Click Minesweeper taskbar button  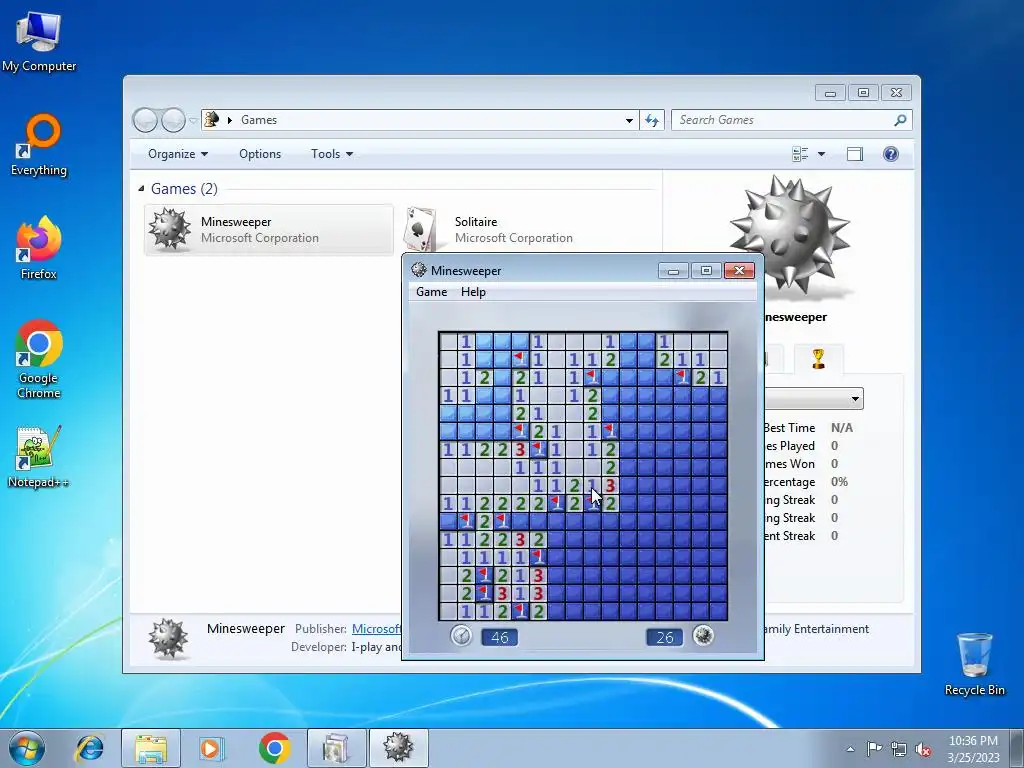click(399, 748)
